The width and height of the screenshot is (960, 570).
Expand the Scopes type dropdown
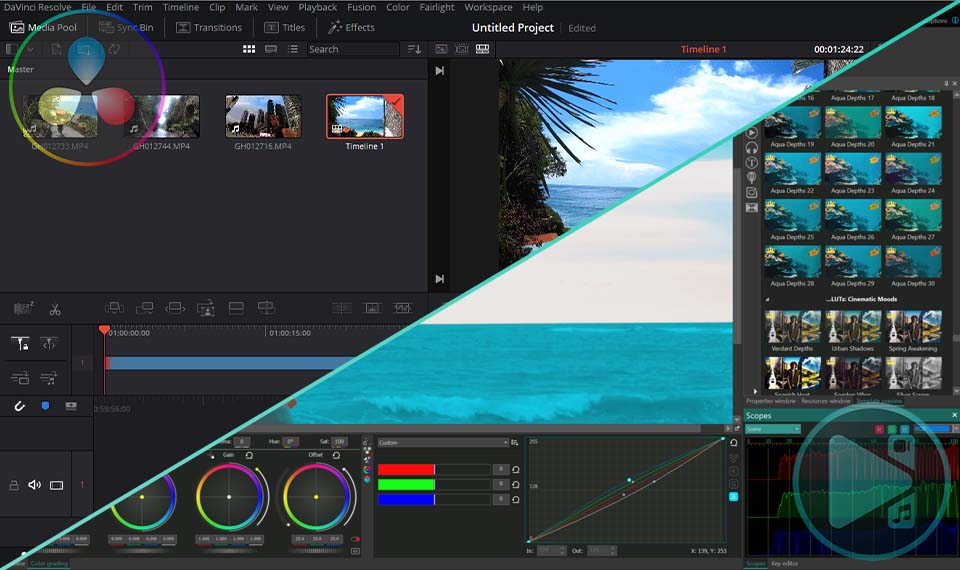click(x=772, y=429)
